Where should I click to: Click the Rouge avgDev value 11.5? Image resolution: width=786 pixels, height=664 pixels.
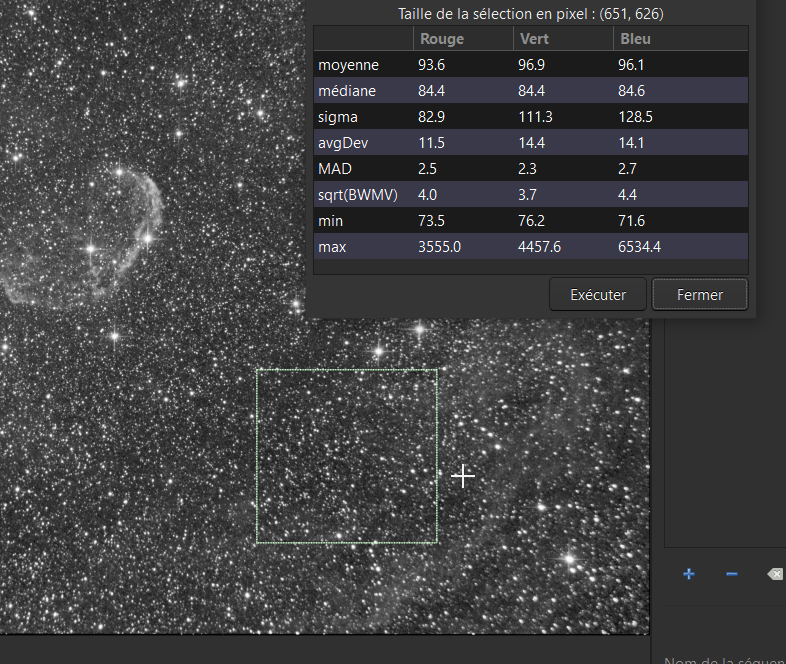point(431,143)
